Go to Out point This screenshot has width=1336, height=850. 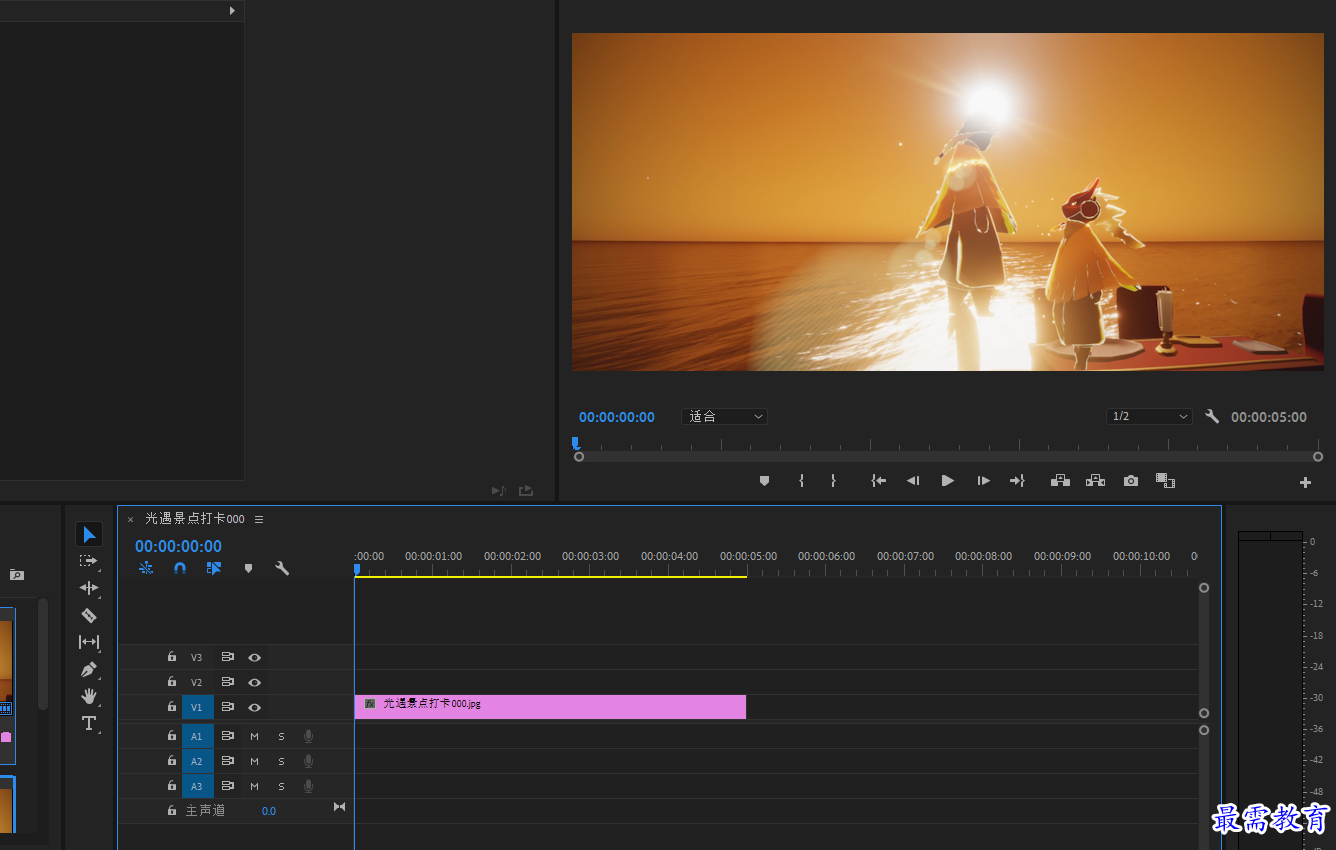pyautogui.click(x=1017, y=481)
